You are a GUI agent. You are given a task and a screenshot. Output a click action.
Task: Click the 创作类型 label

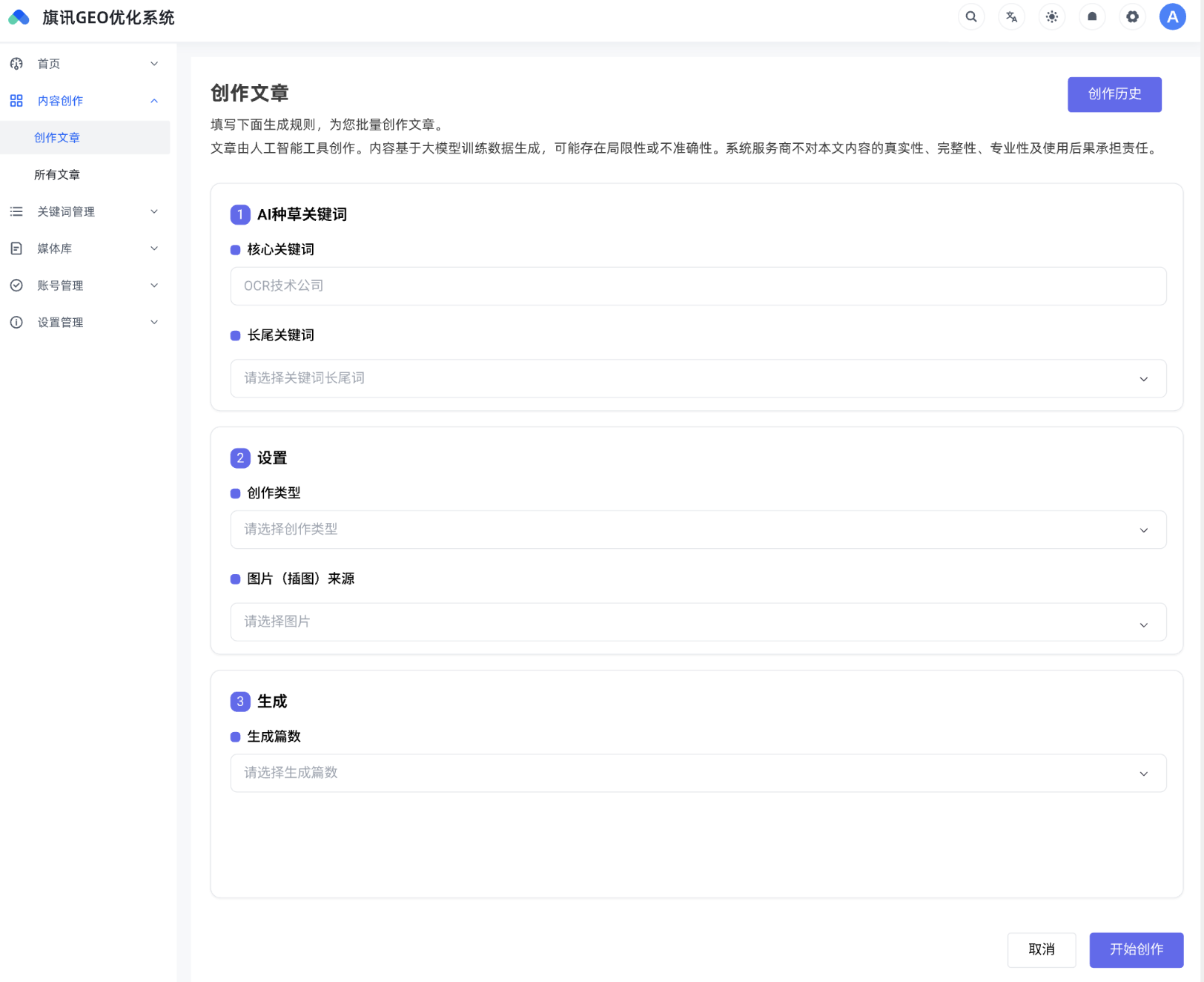[274, 493]
